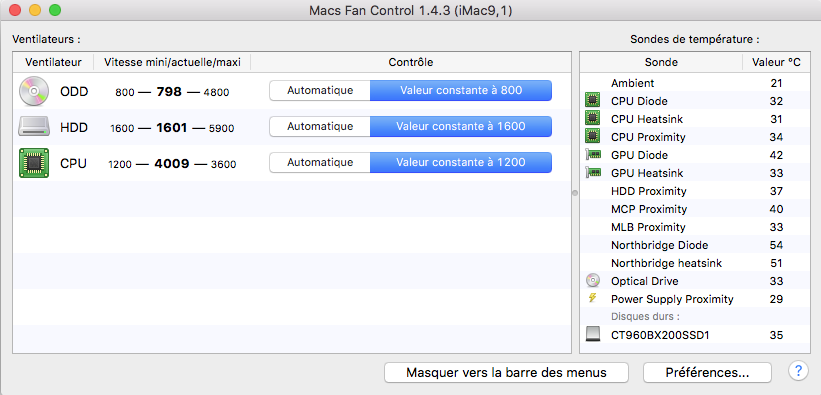Select the Northbridge heatsink sensor row
The width and height of the screenshot is (821, 395).
[x=695, y=263]
